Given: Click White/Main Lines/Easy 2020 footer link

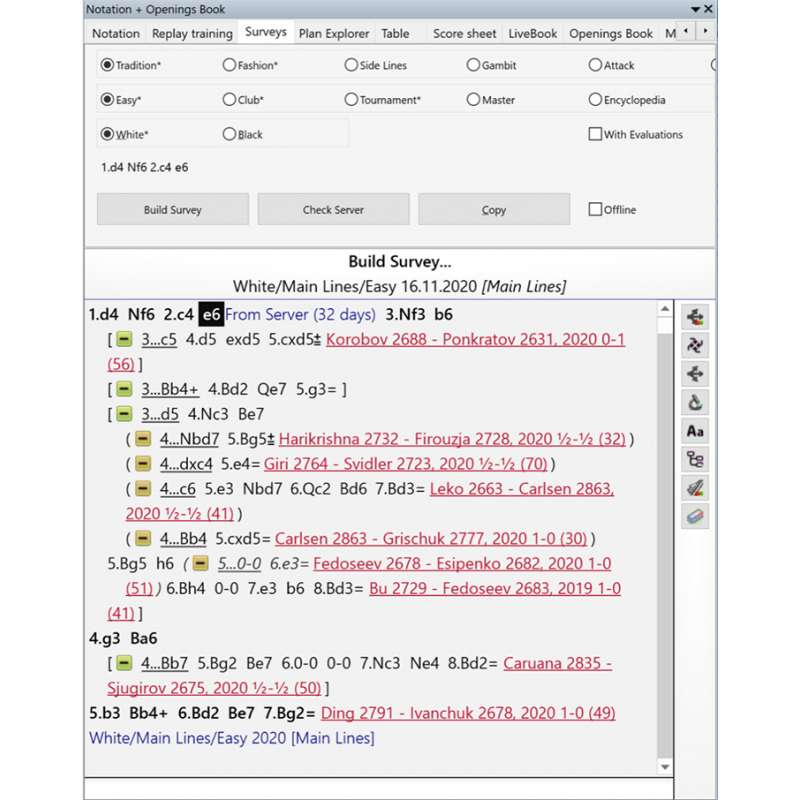Looking at the screenshot, I should tap(232, 738).
